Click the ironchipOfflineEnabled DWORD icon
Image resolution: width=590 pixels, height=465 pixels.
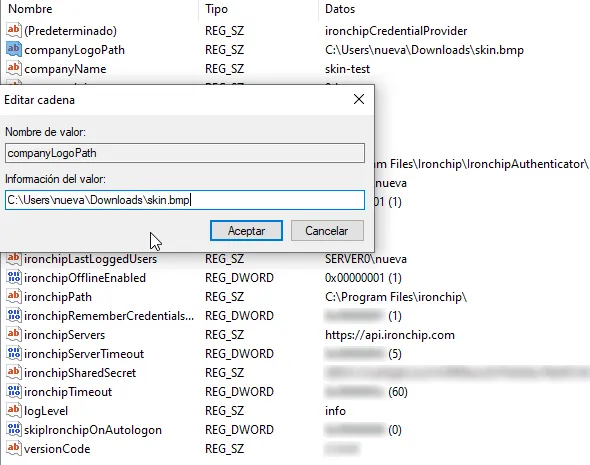coord(14,277)
